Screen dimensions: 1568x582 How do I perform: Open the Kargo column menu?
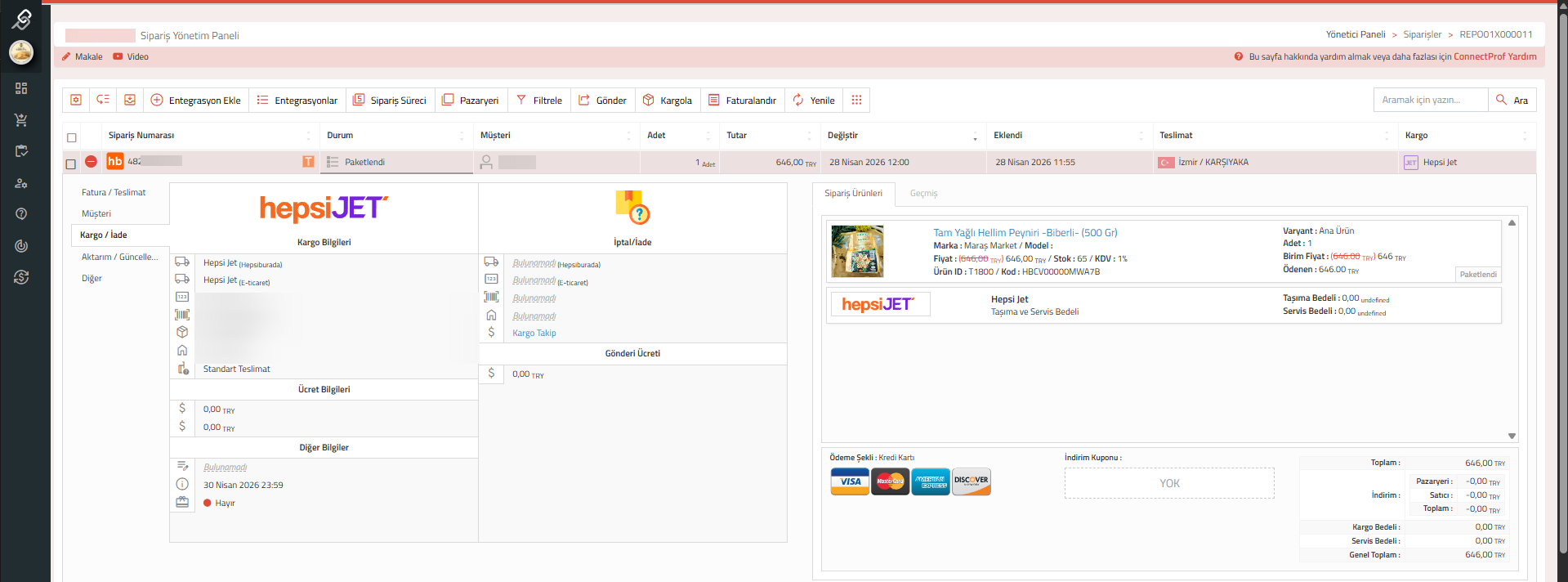[1525, 136]
